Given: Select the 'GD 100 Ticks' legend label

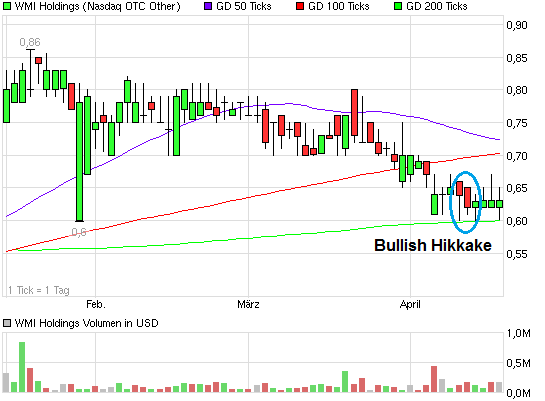Looking at the screenshot, I should click(x=339, y=6).
